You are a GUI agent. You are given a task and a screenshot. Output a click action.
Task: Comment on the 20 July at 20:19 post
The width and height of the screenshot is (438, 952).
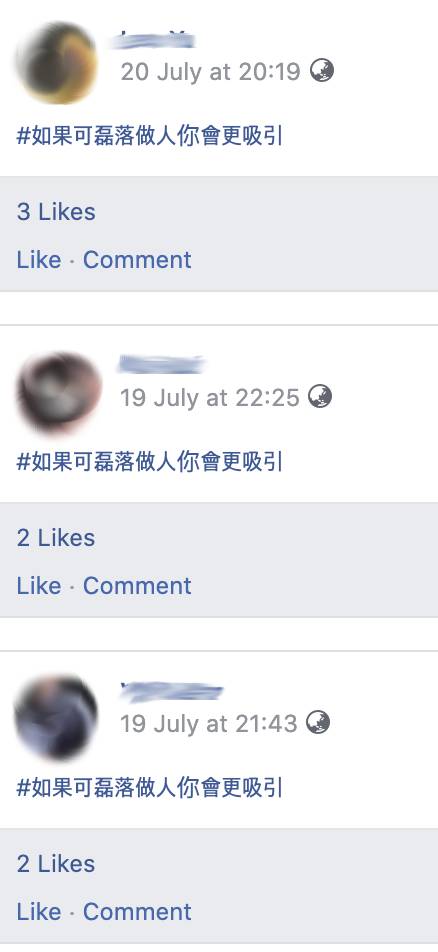pos(137,260)
